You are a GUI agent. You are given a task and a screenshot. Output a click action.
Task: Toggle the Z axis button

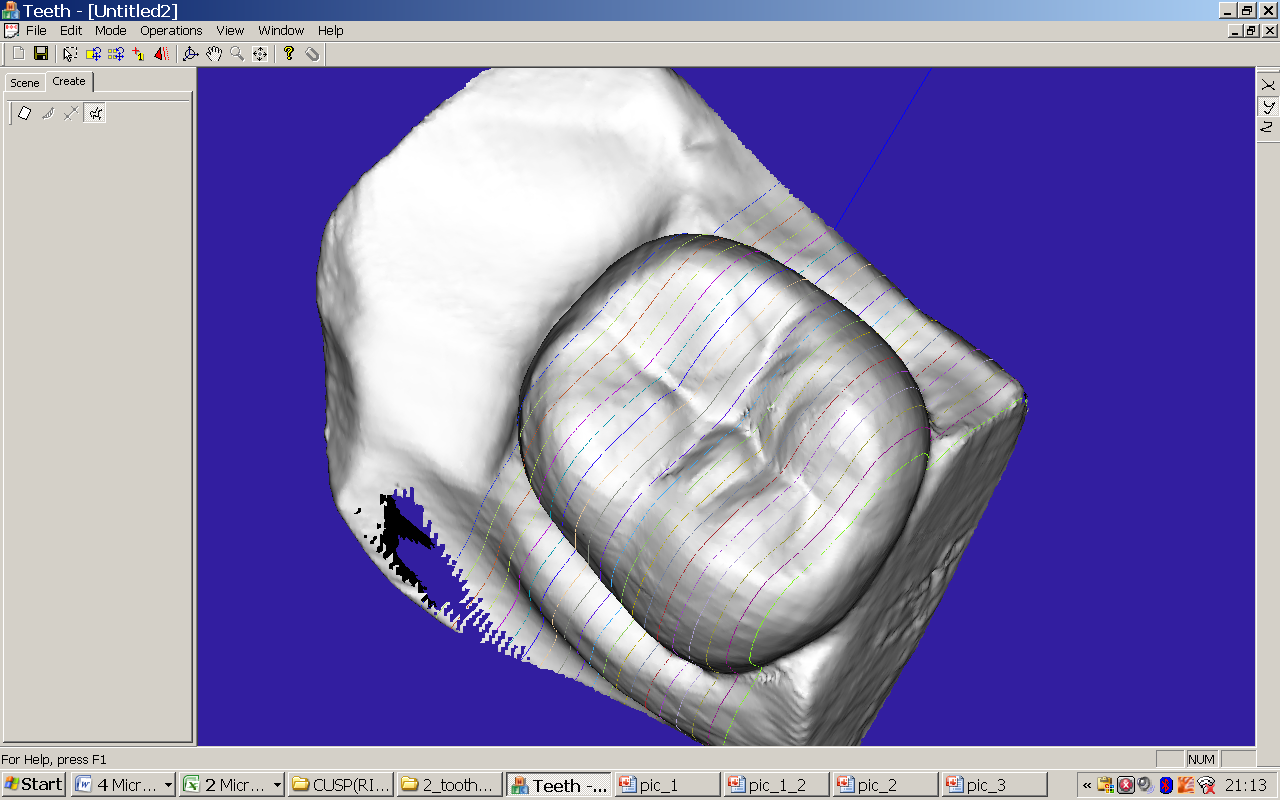(1267, 126)
